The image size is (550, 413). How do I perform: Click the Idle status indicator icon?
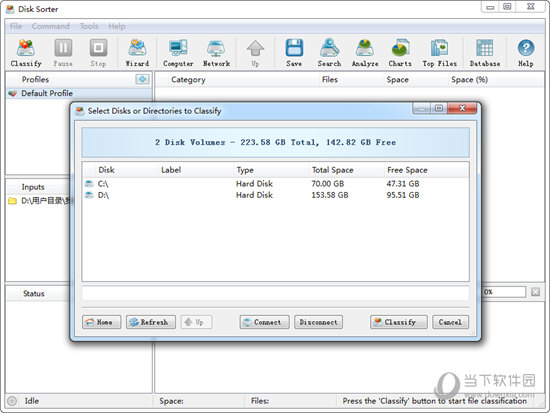12,401
